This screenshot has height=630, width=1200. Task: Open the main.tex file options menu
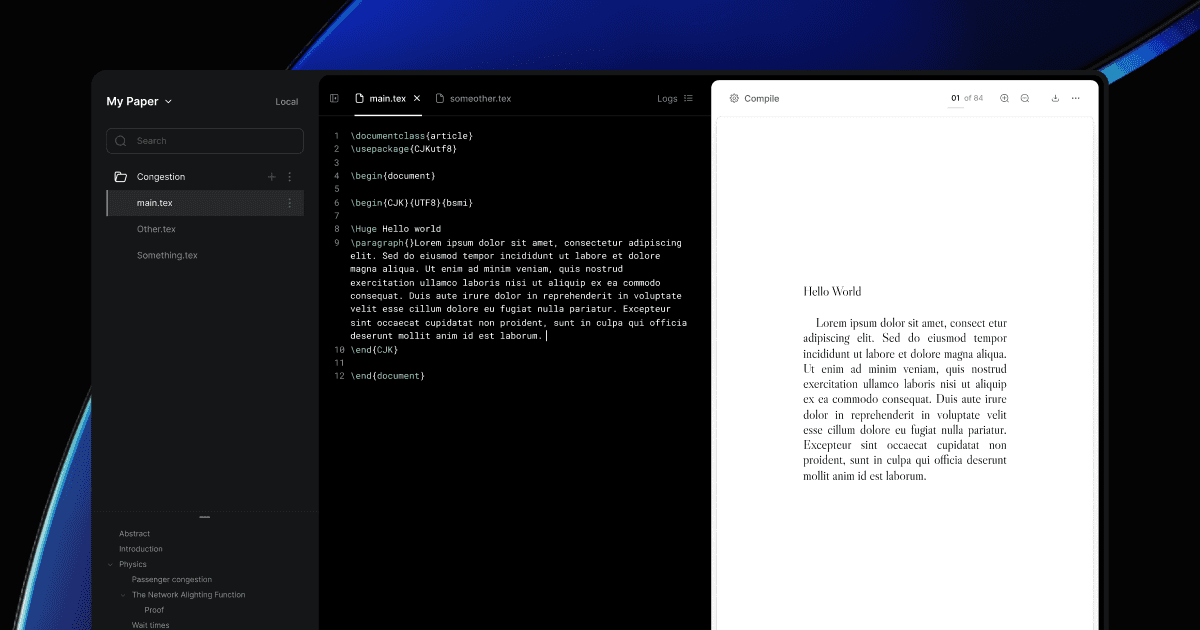pyautogui.click(x=289, y=202)
